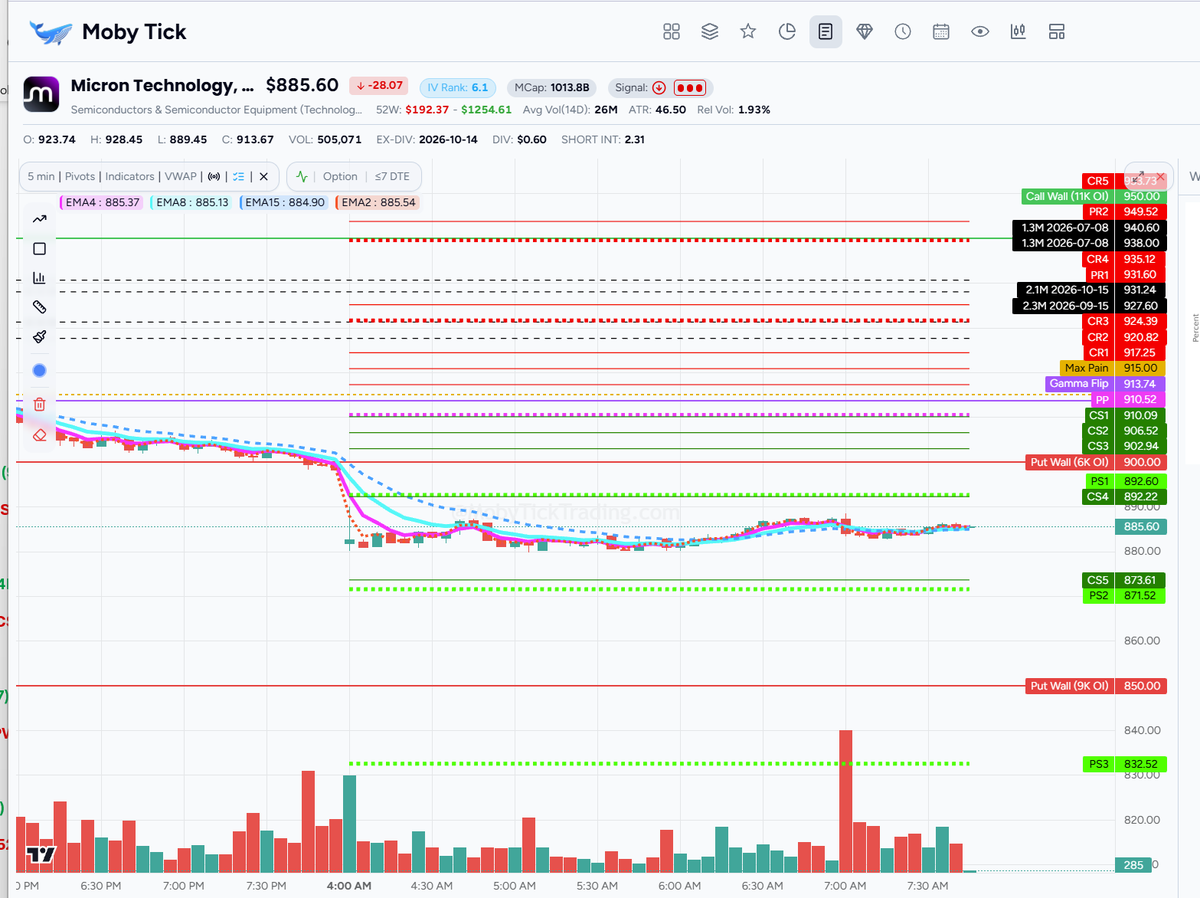Close the chart toolbar with the X
Image resolution: width=1200 pixels, height=898 pixels.
tap(264, 176)
